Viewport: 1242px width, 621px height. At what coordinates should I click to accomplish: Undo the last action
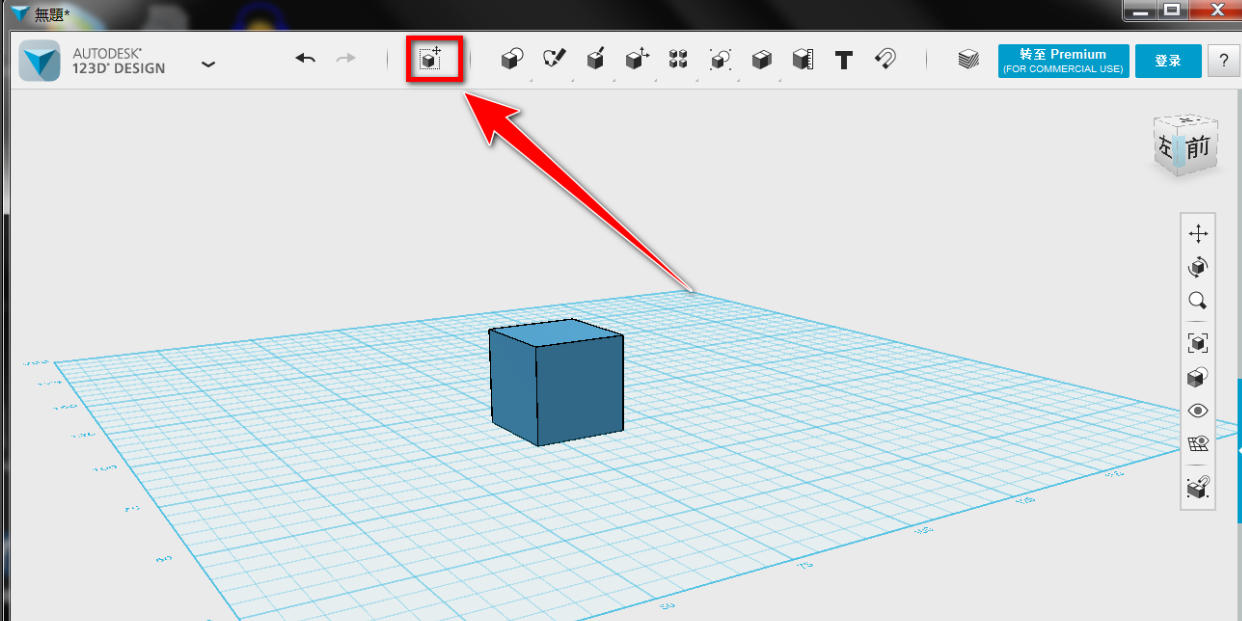[306, 59]
